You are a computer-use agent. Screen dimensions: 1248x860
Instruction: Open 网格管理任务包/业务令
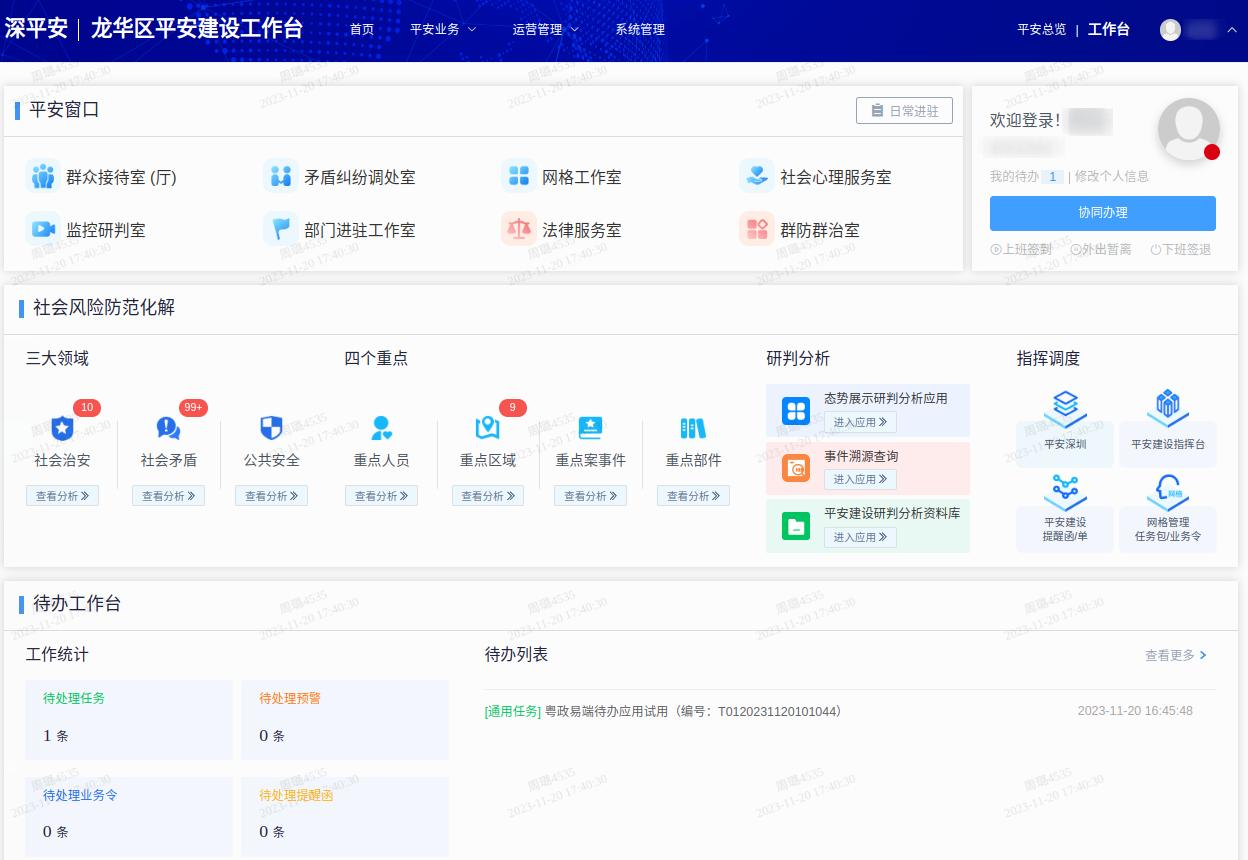tap(1167, 508)
